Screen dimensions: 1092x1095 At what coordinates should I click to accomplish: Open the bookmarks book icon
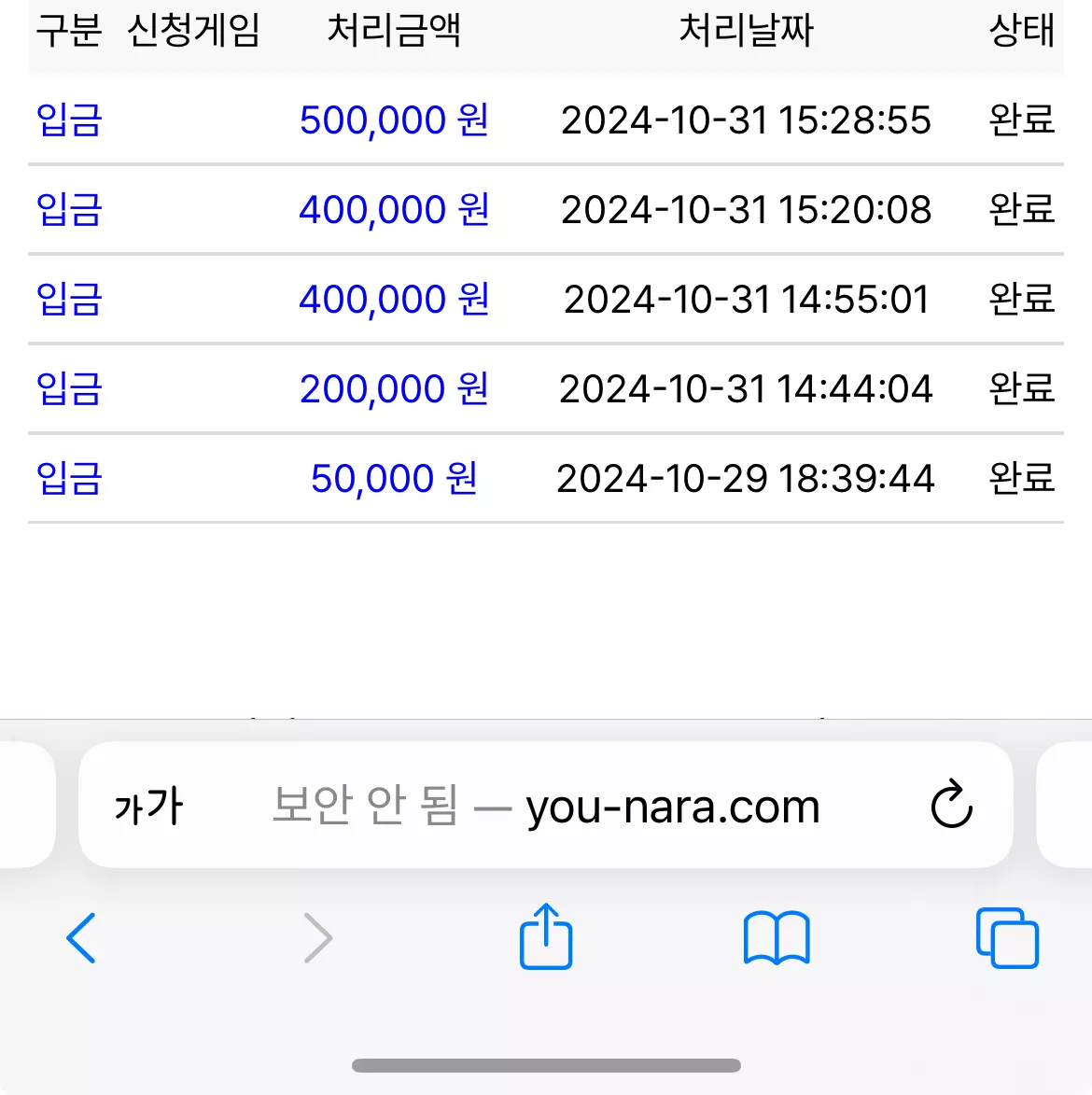click(777, 938)
